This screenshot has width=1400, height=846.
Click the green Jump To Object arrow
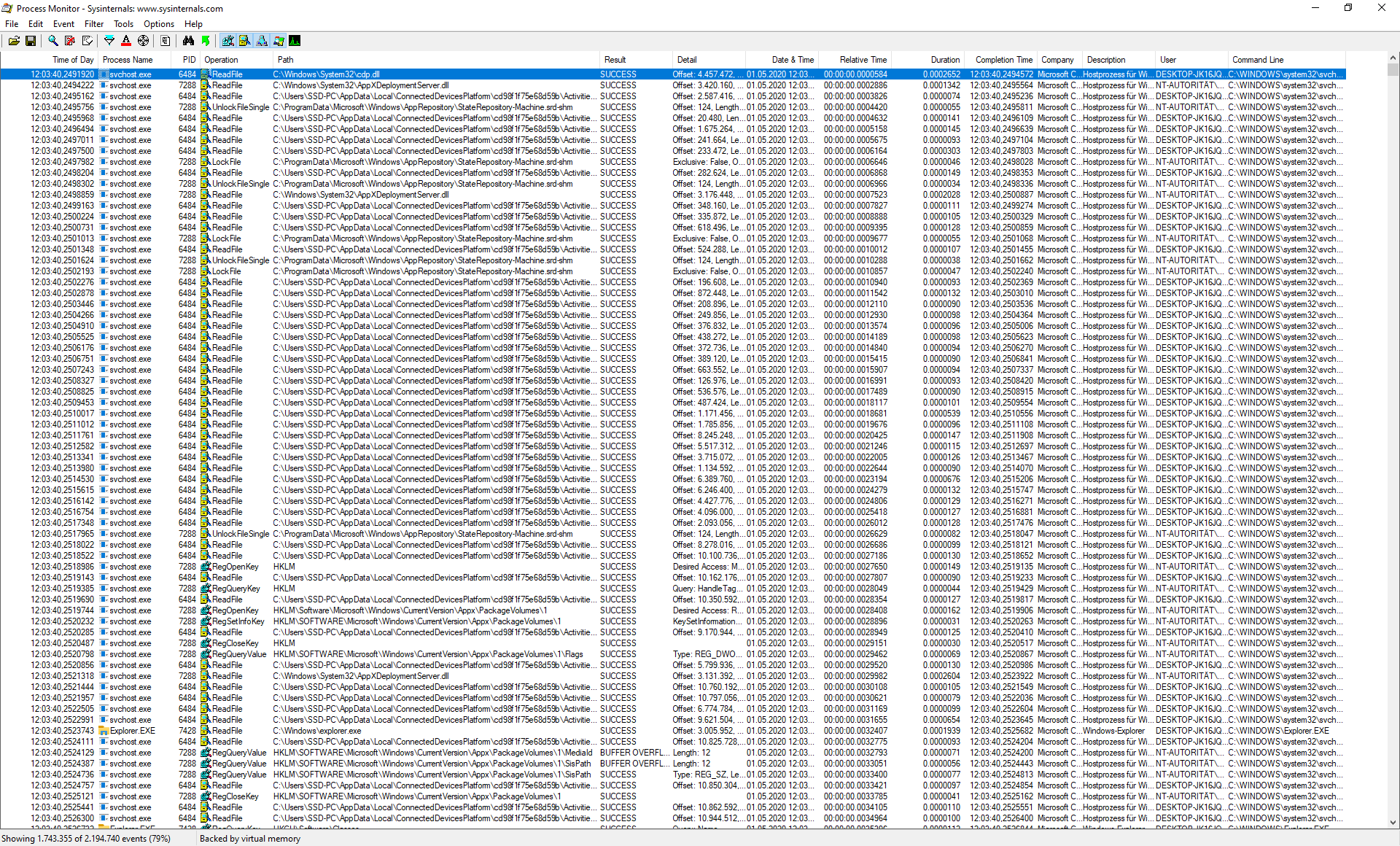coord(206,41)
